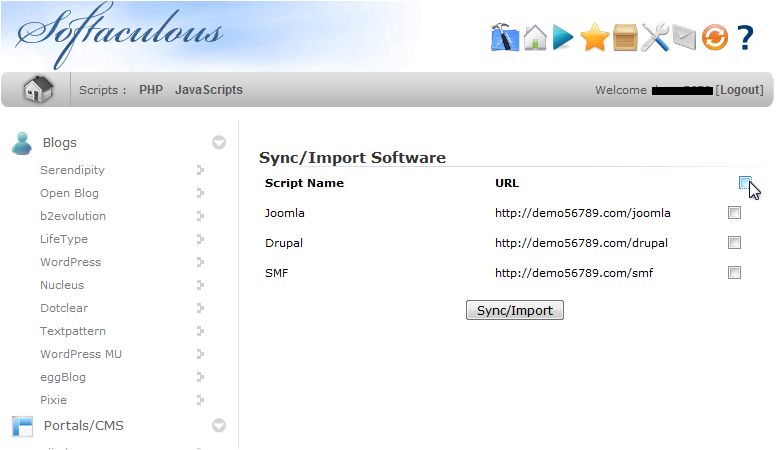Open the Dotclear script link

64,308
